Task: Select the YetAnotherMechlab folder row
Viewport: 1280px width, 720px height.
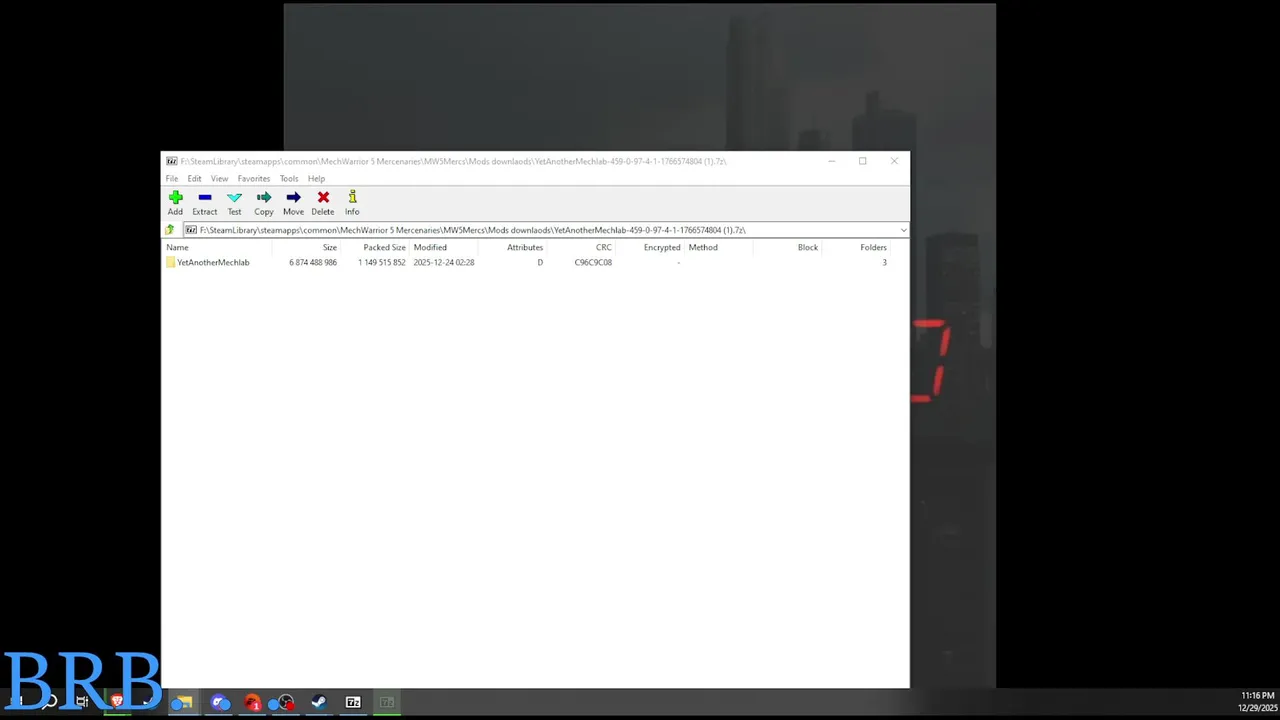Action: coord(528,262)
